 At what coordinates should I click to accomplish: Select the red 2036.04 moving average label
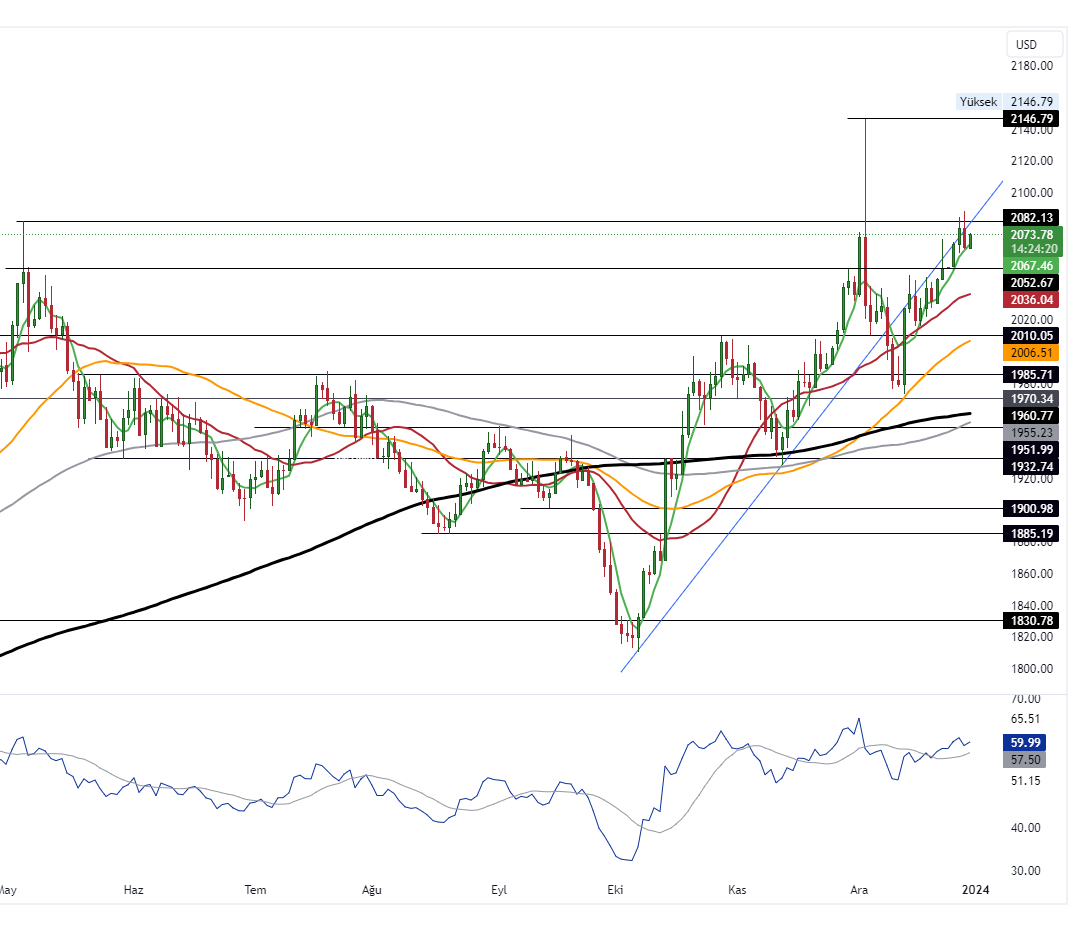coord(1030,300)
